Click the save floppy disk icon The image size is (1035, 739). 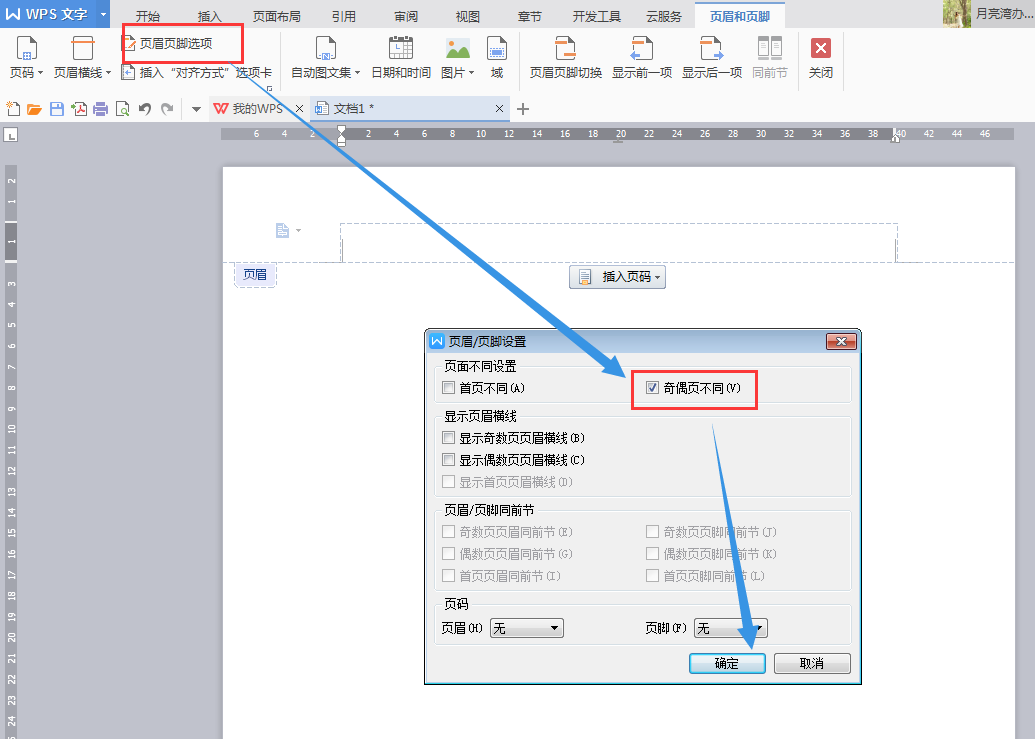coord(57,109)
